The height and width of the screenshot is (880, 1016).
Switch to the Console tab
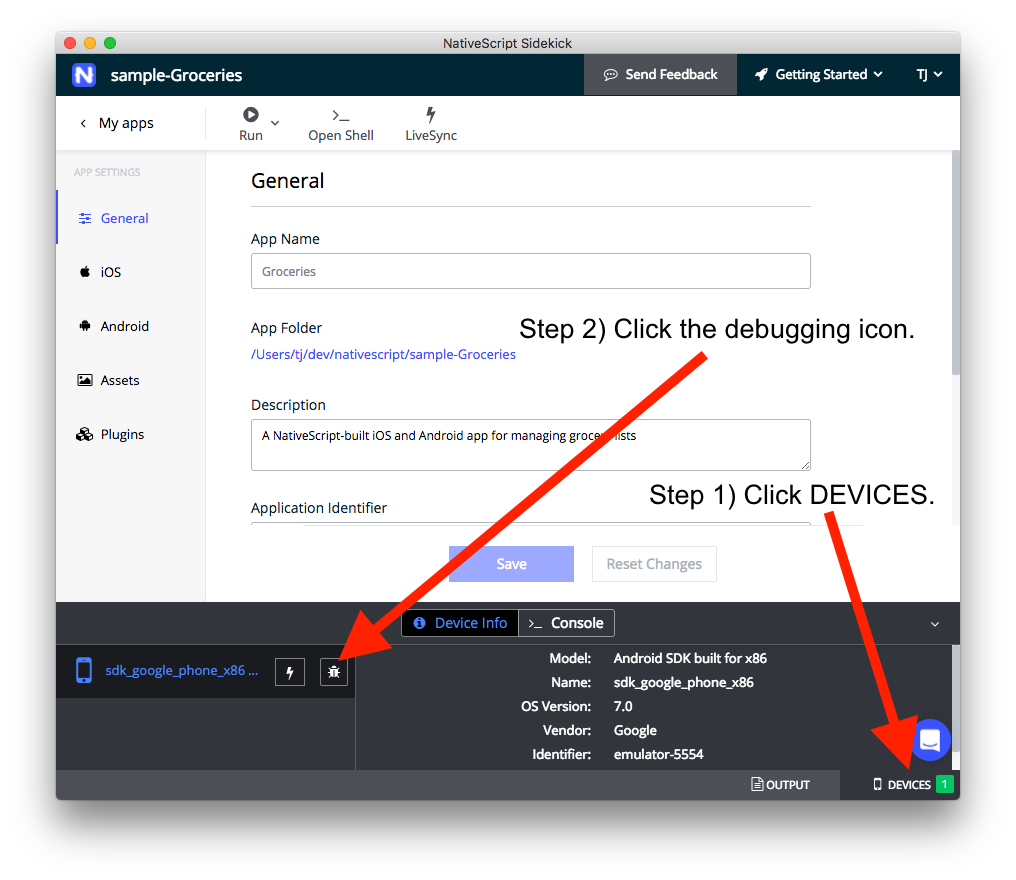[x=566, y=623]
